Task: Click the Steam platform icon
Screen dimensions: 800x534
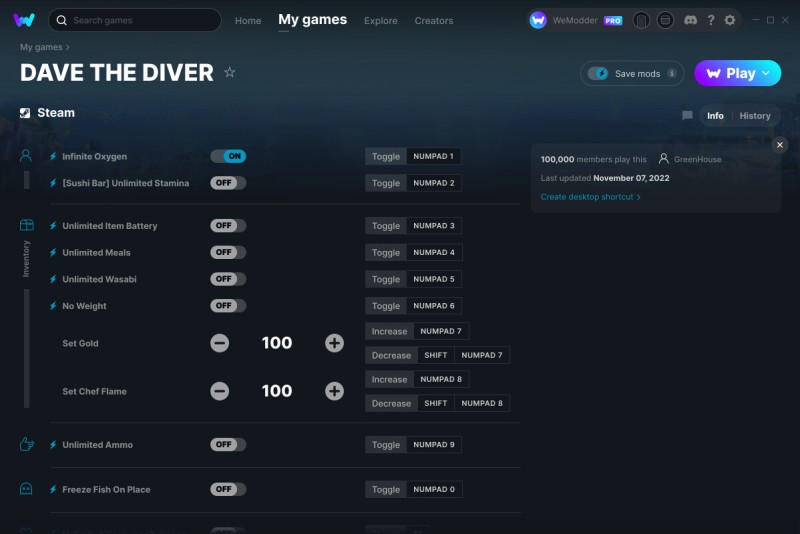Action: (x=25, y=113)
